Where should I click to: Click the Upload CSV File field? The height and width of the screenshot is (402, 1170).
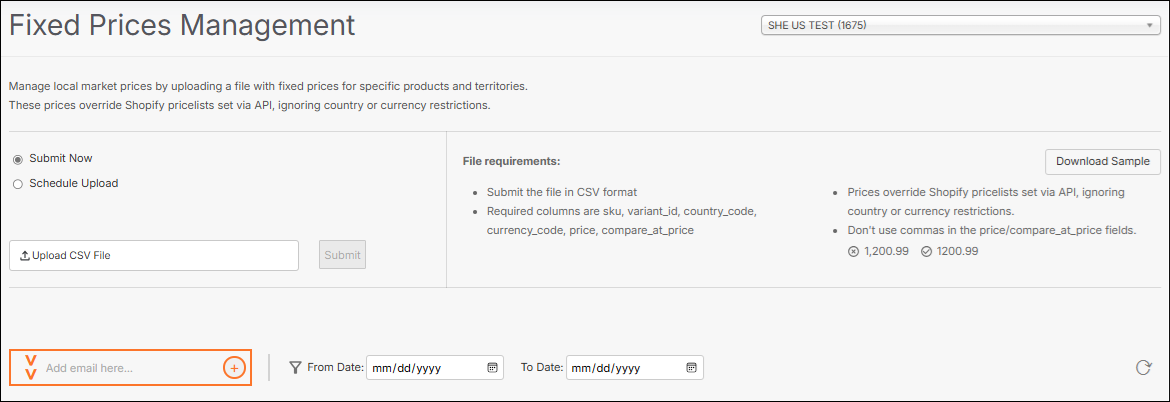[x=154, y=255]
